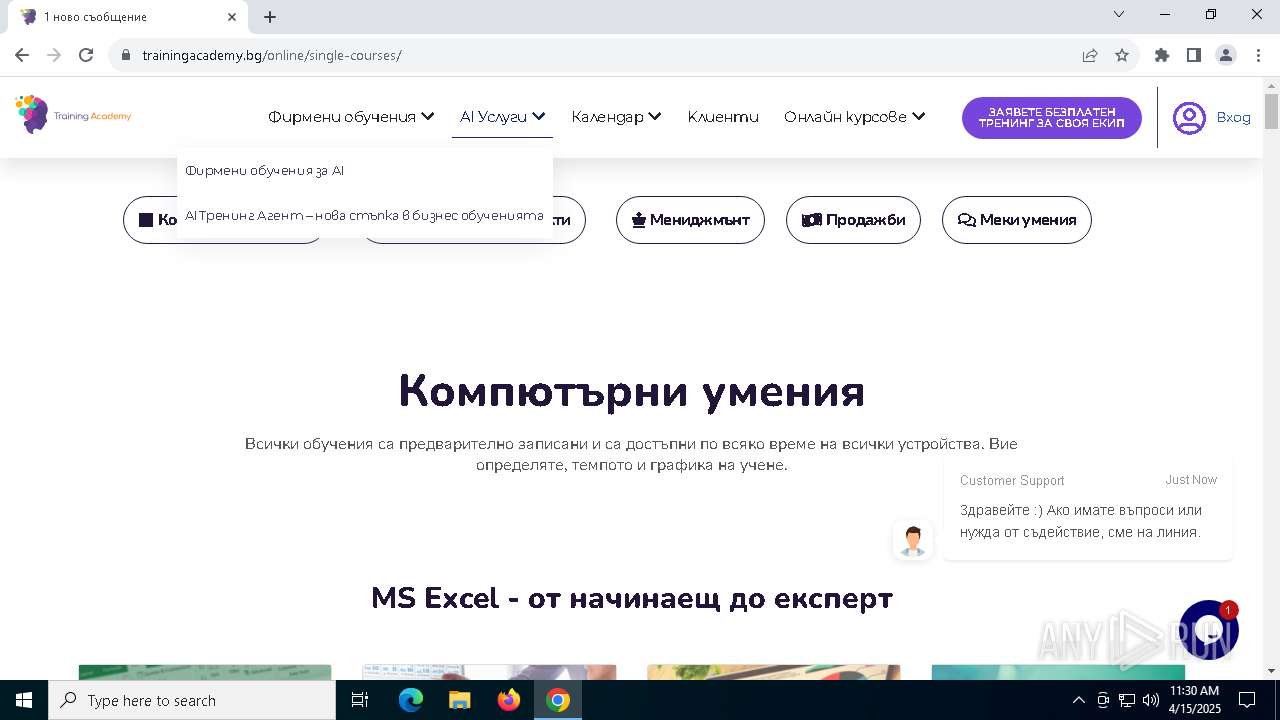Go back with browser back arrow
1280x720 pixels.
[x=22, y=55]
